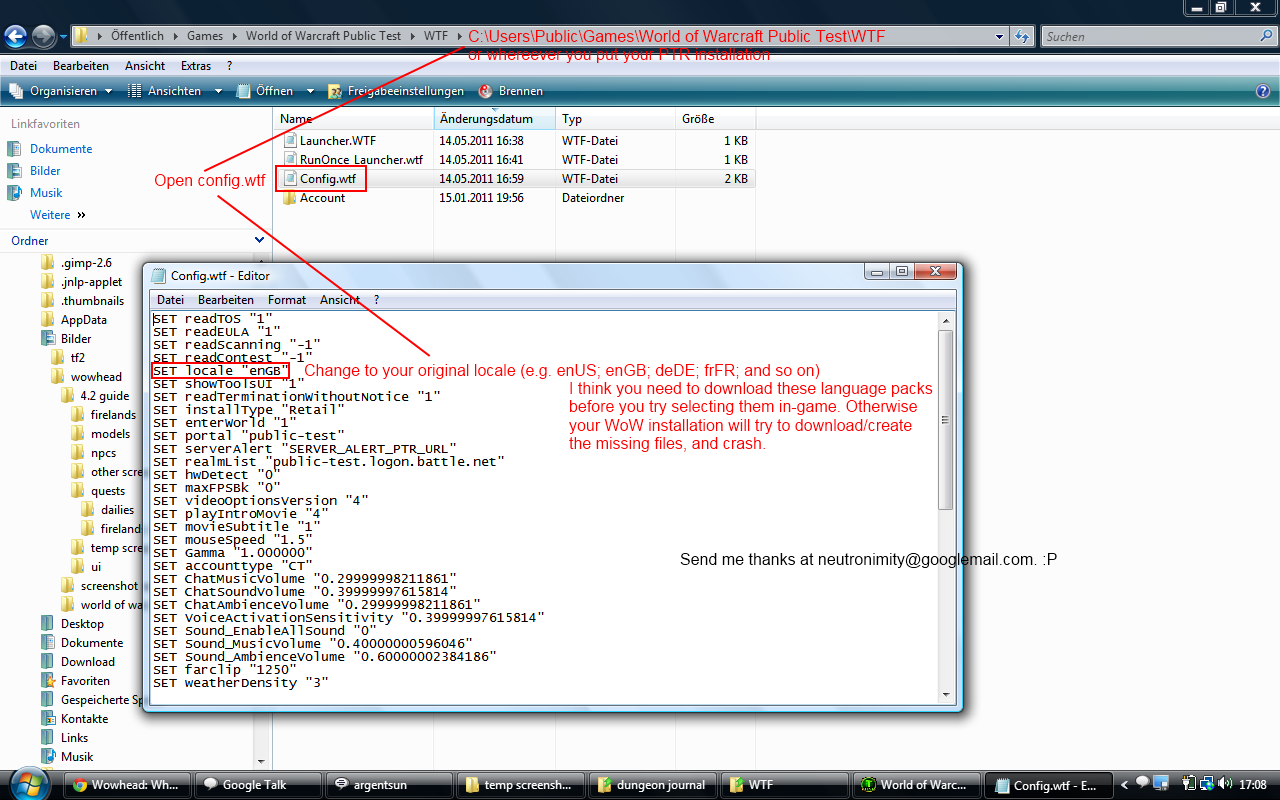Click the Help question mark icon

click(1263, 91)
